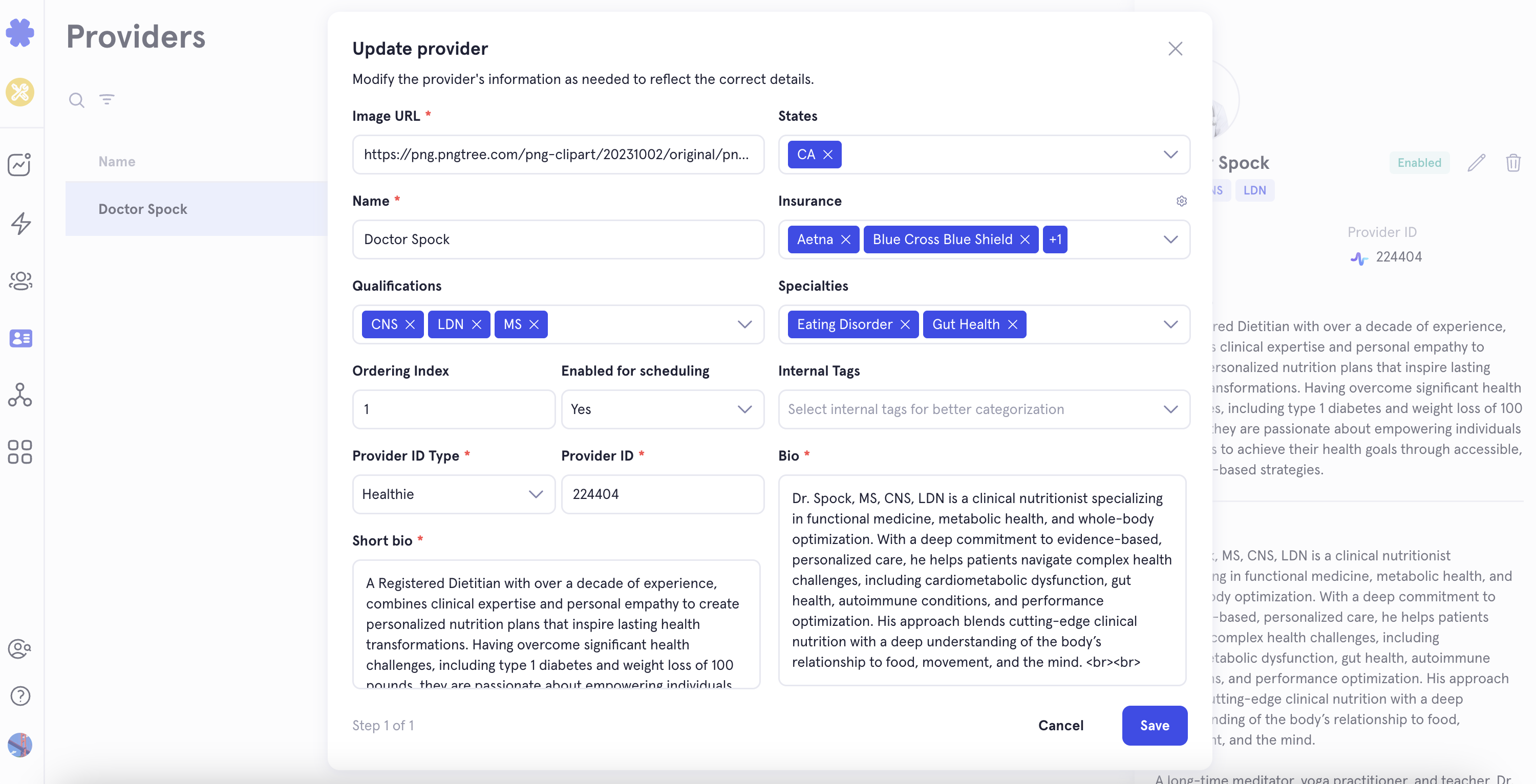Open the workflow nodes sidebar icon
Screen dimensions: 1536x784
(x=20, y=395)
